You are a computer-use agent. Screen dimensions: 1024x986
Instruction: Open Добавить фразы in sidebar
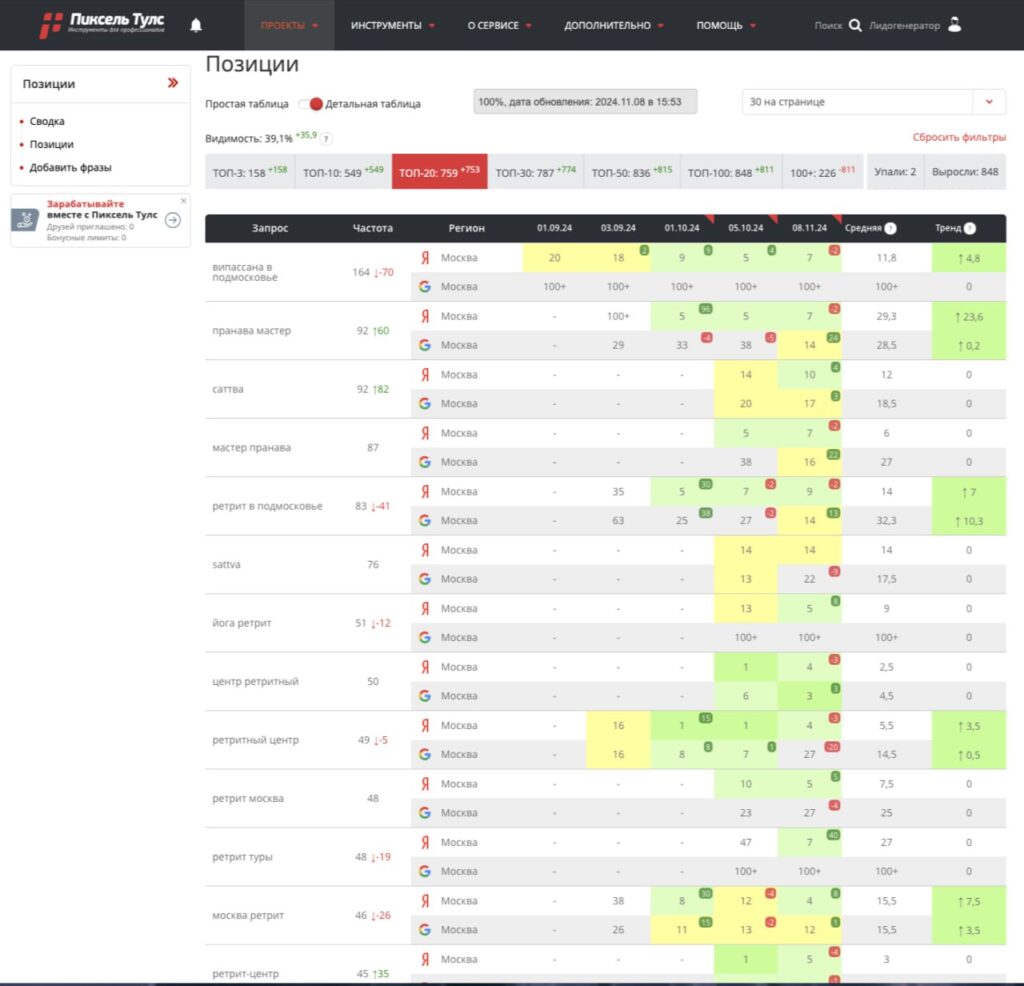click(70, 167)
